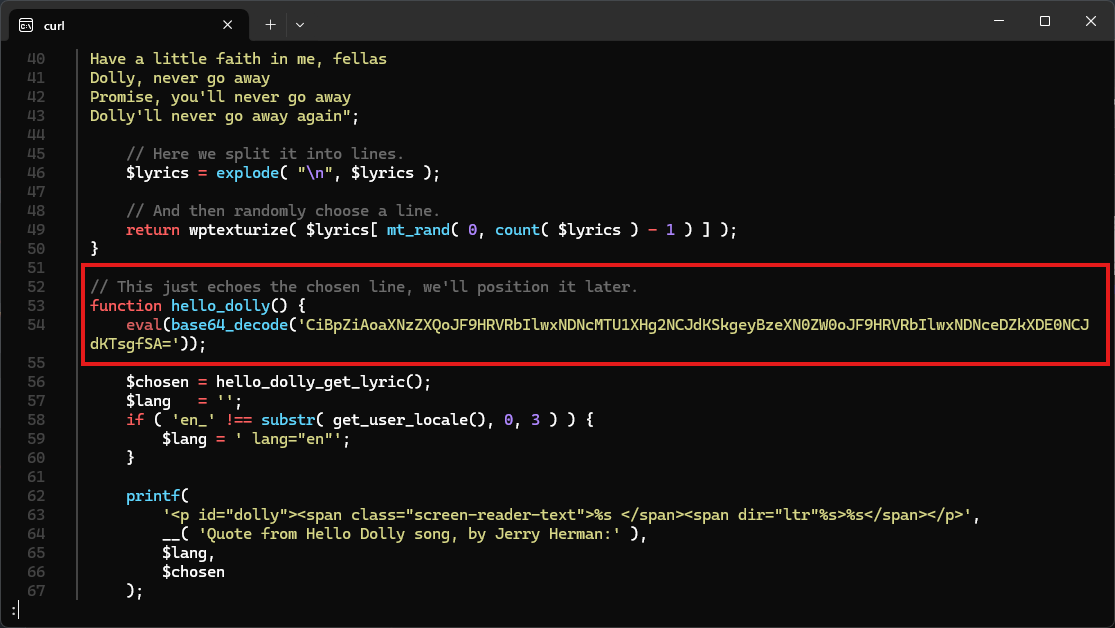Select the curl tab
Viewport: 1115px width, 628px height.
tap(129, 25)
